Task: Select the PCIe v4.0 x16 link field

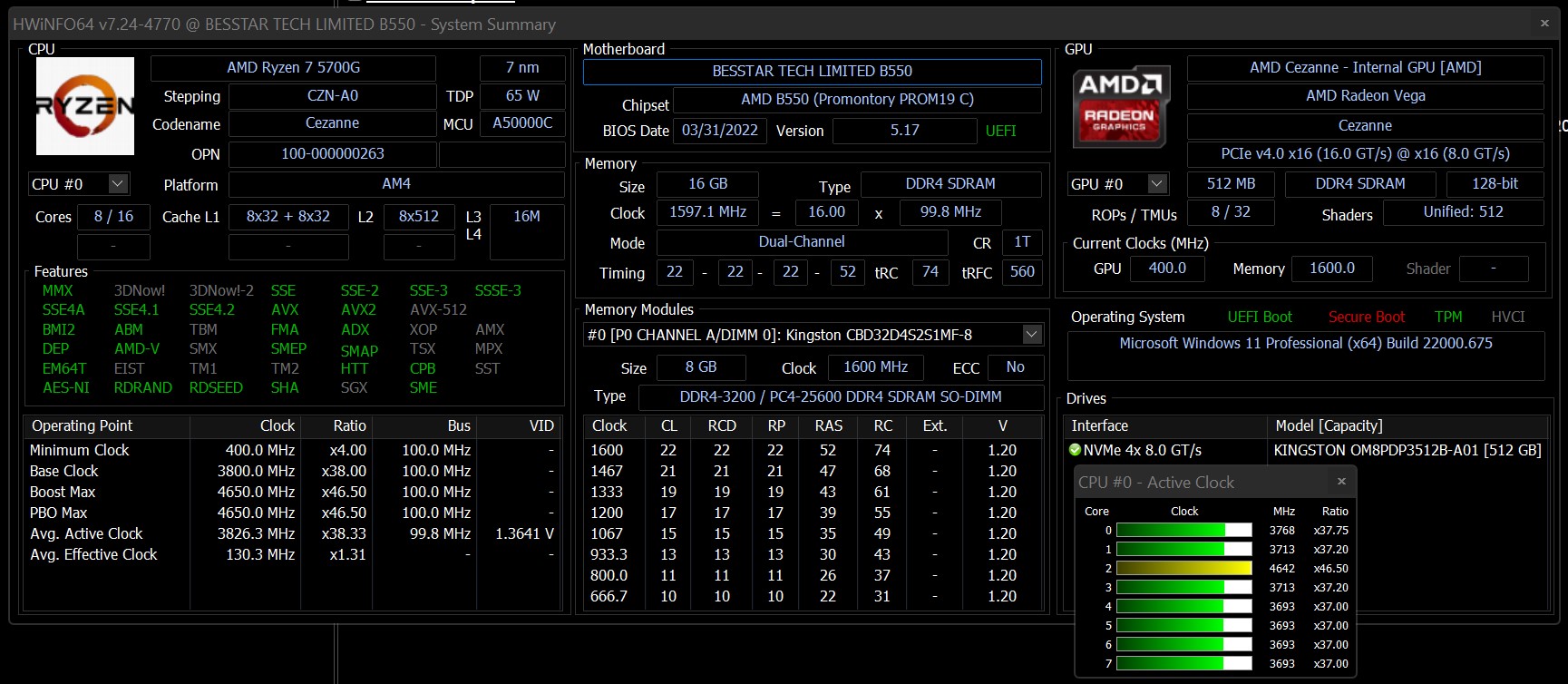Action: [1366, 154]
